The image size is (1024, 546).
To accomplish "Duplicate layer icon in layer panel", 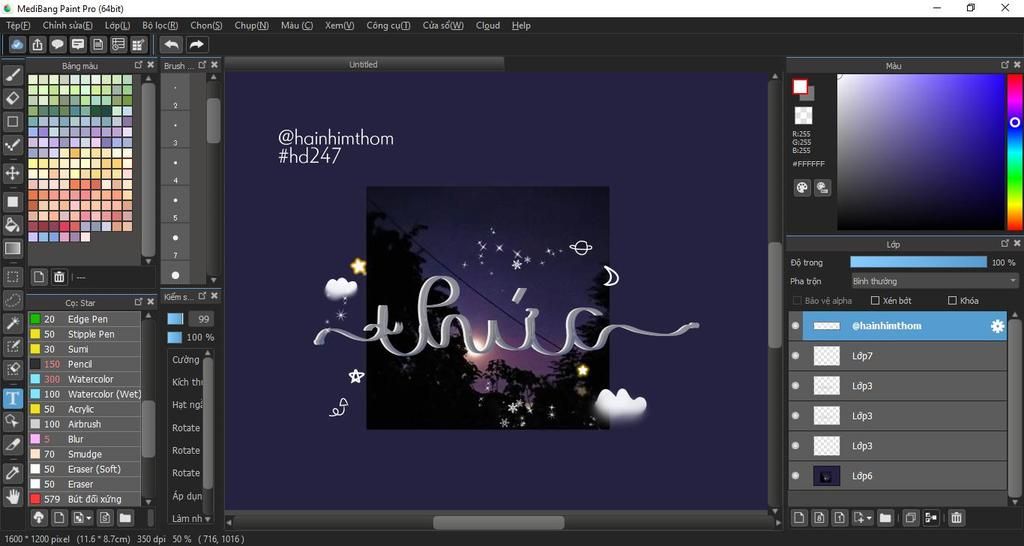I will click(910, 518).
